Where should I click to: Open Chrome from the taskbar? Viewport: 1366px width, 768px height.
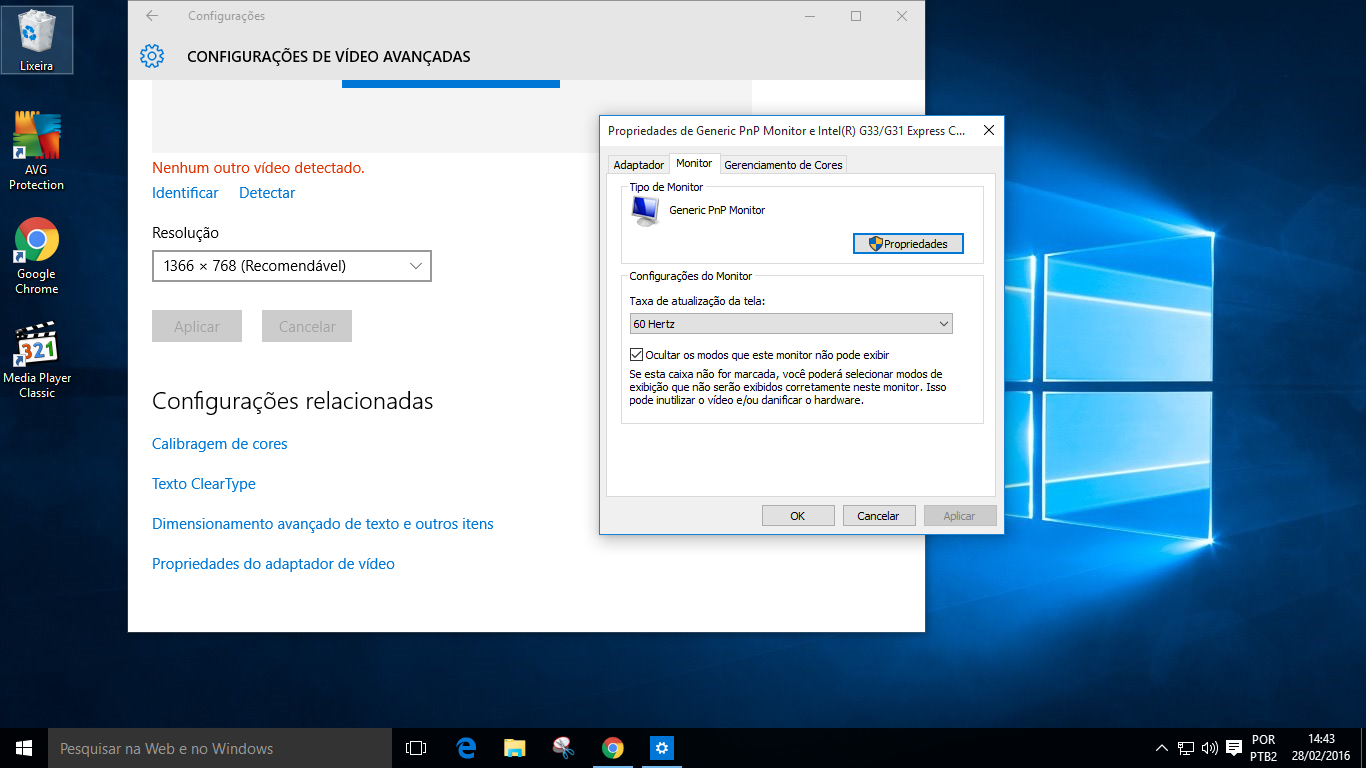613,748
